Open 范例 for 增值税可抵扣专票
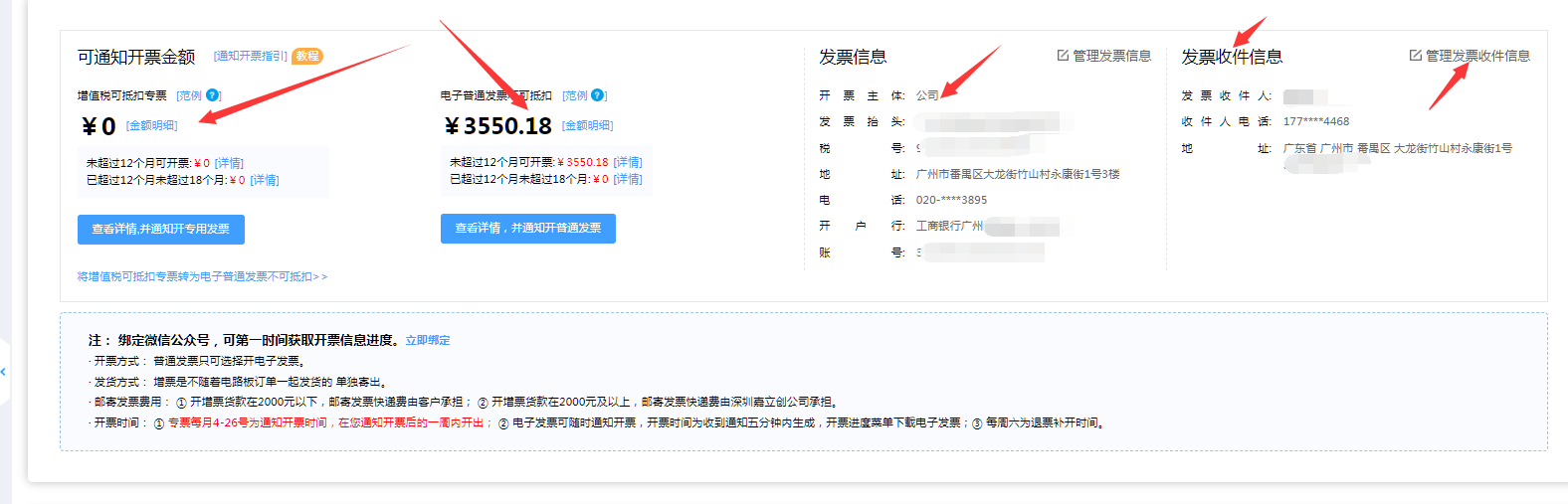 pos(189,96)
